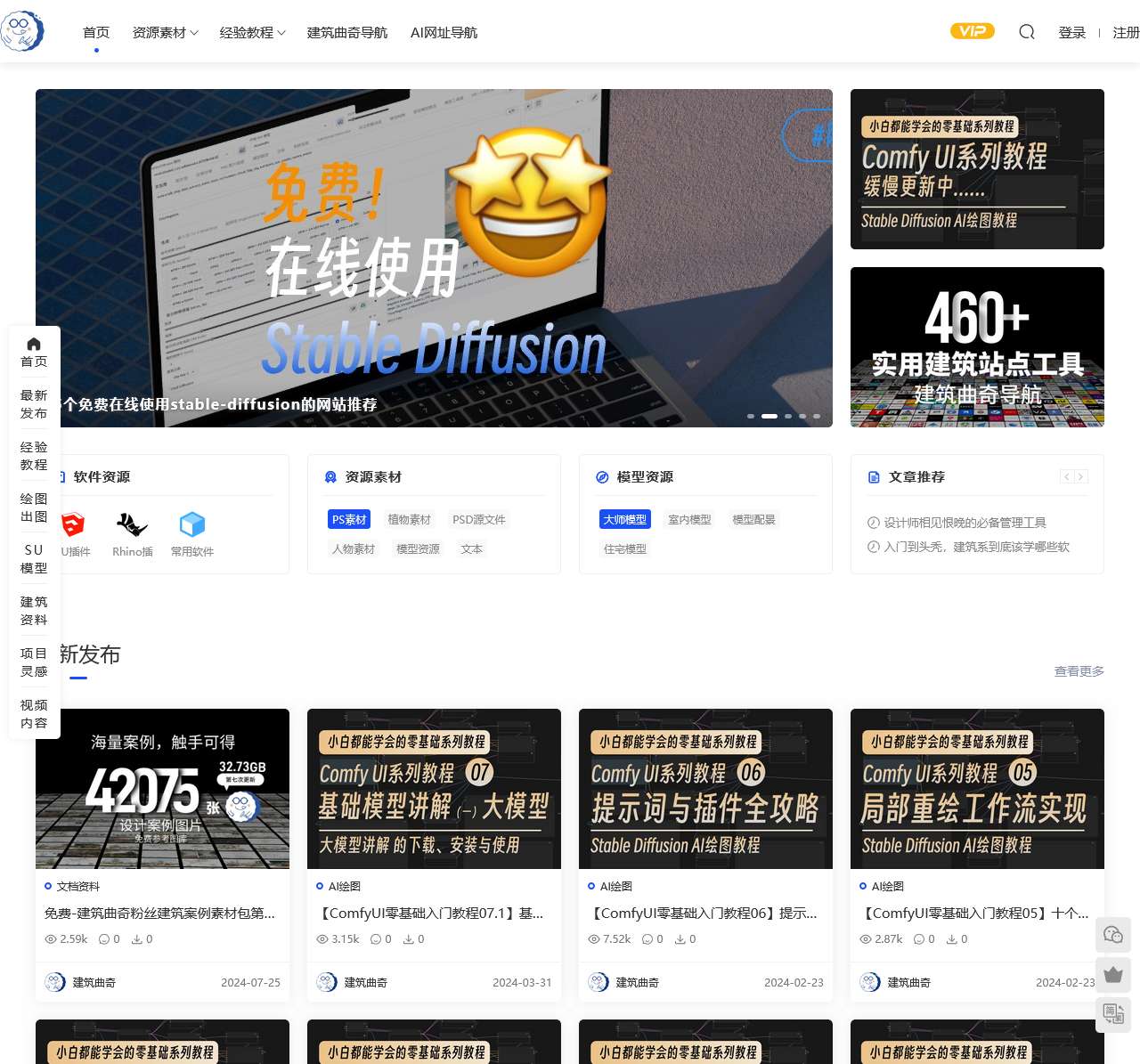Click the site logo in top-left corner
This screenshot has height=1064, width=1140.
[x=22, y=31]
